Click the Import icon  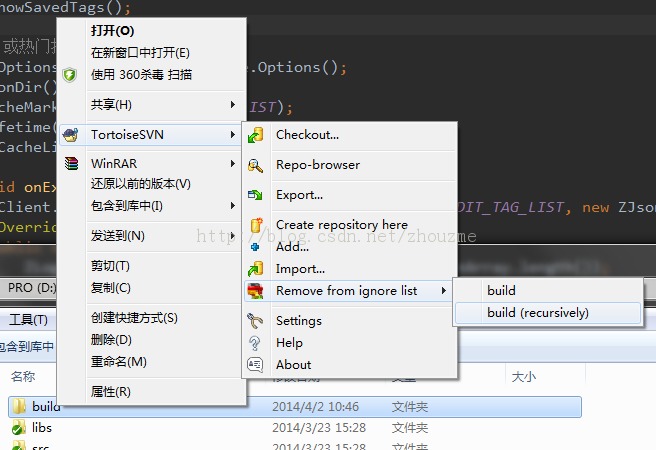(x=255, y=269)
